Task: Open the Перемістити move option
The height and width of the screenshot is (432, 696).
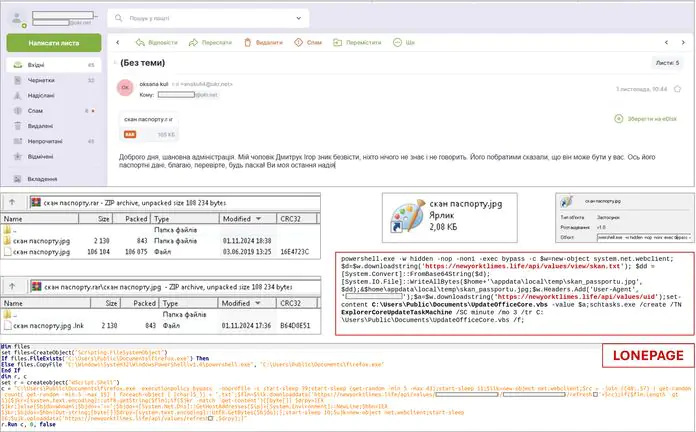Action: 357,43
